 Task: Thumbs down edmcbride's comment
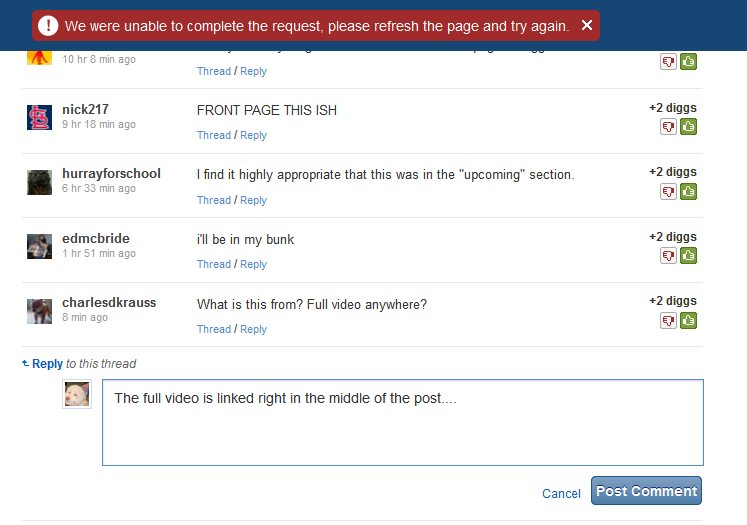coord(668,256)
